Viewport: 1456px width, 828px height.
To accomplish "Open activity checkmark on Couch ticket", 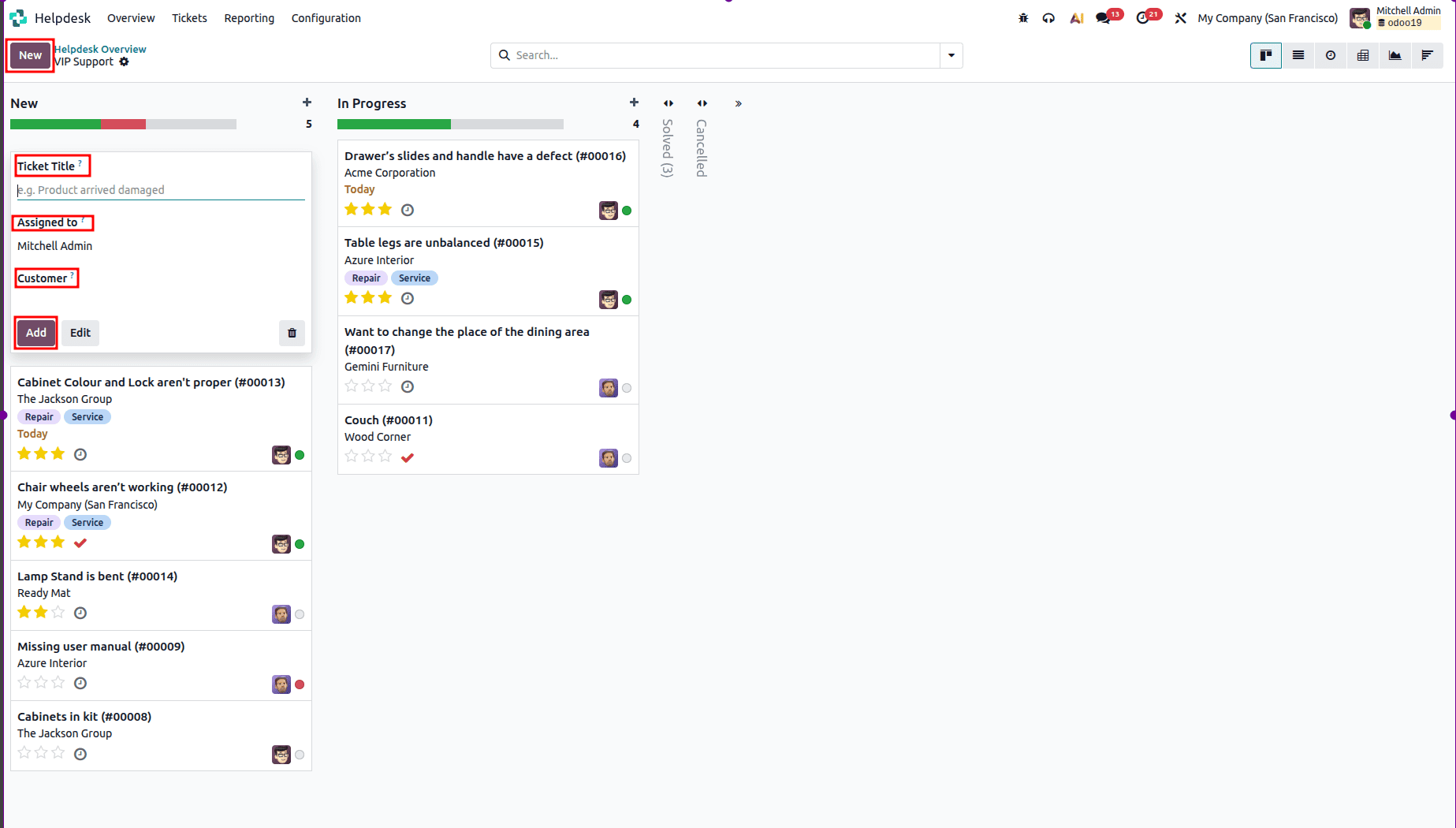I will pyautogui.click(x=408, y=457).
